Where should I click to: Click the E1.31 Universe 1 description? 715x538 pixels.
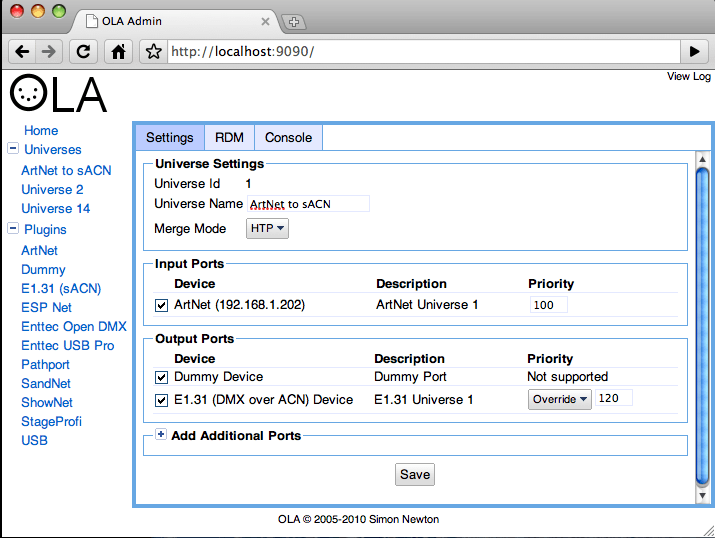[x=424, y=400]
